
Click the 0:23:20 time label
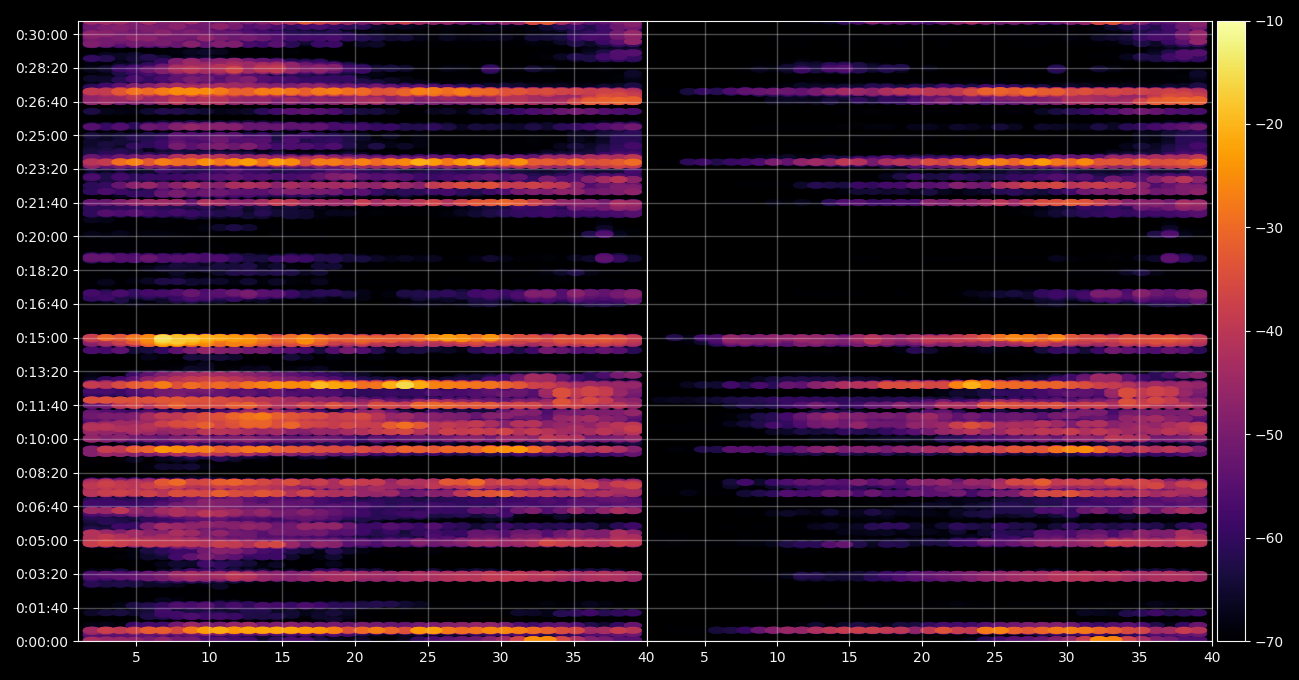tap(42, 169)
